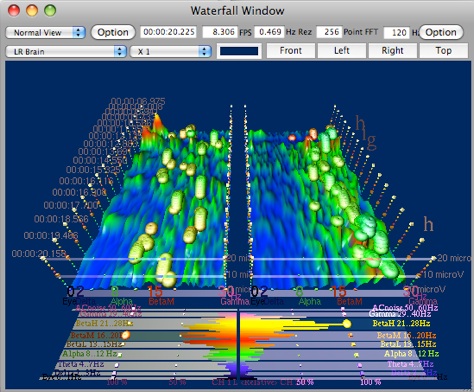The width and height of the screenshot is (474, 392).
Task: Click the right Option button
Action: click(x=441, y=32)
